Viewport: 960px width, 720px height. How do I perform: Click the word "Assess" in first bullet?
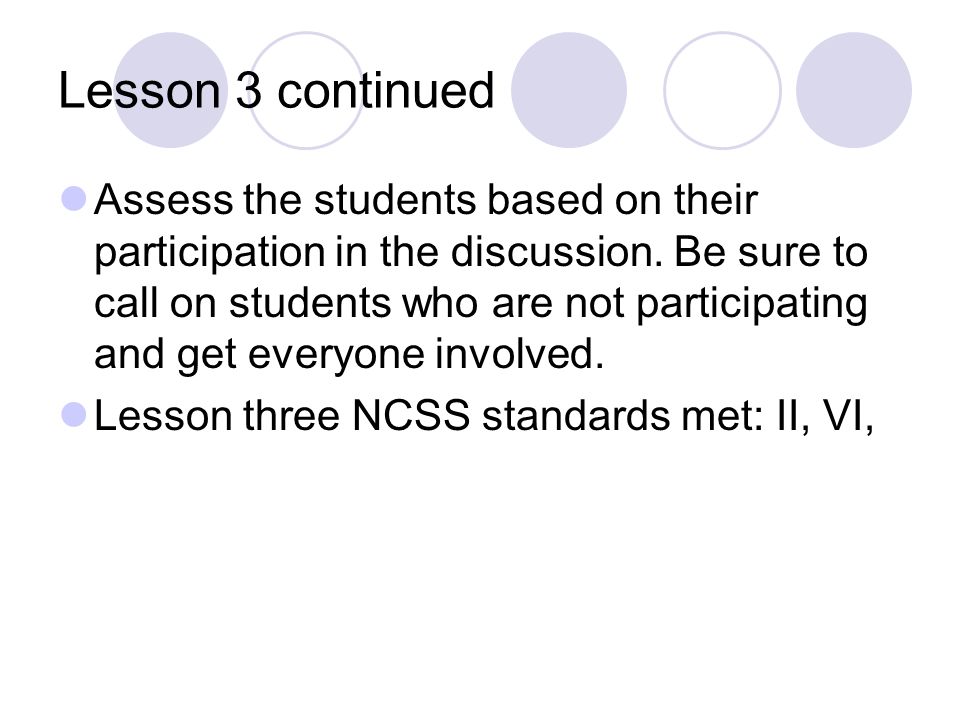(163, 200)
